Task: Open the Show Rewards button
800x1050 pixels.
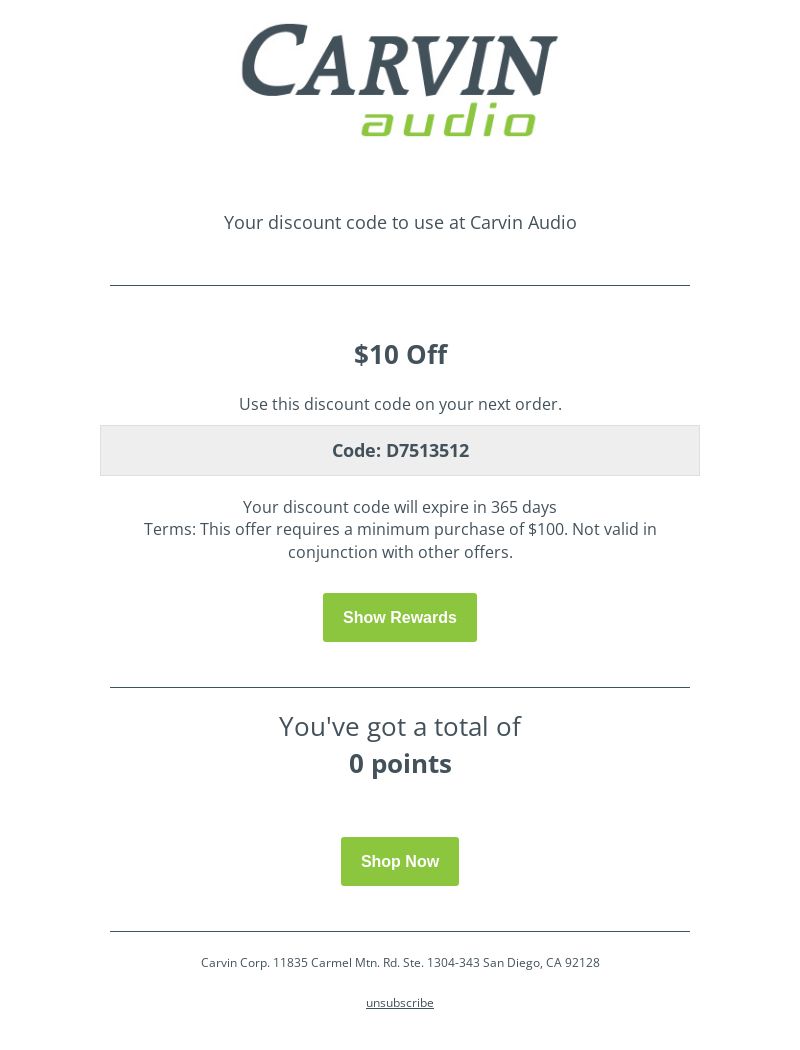Action: (x=400, y=617)
